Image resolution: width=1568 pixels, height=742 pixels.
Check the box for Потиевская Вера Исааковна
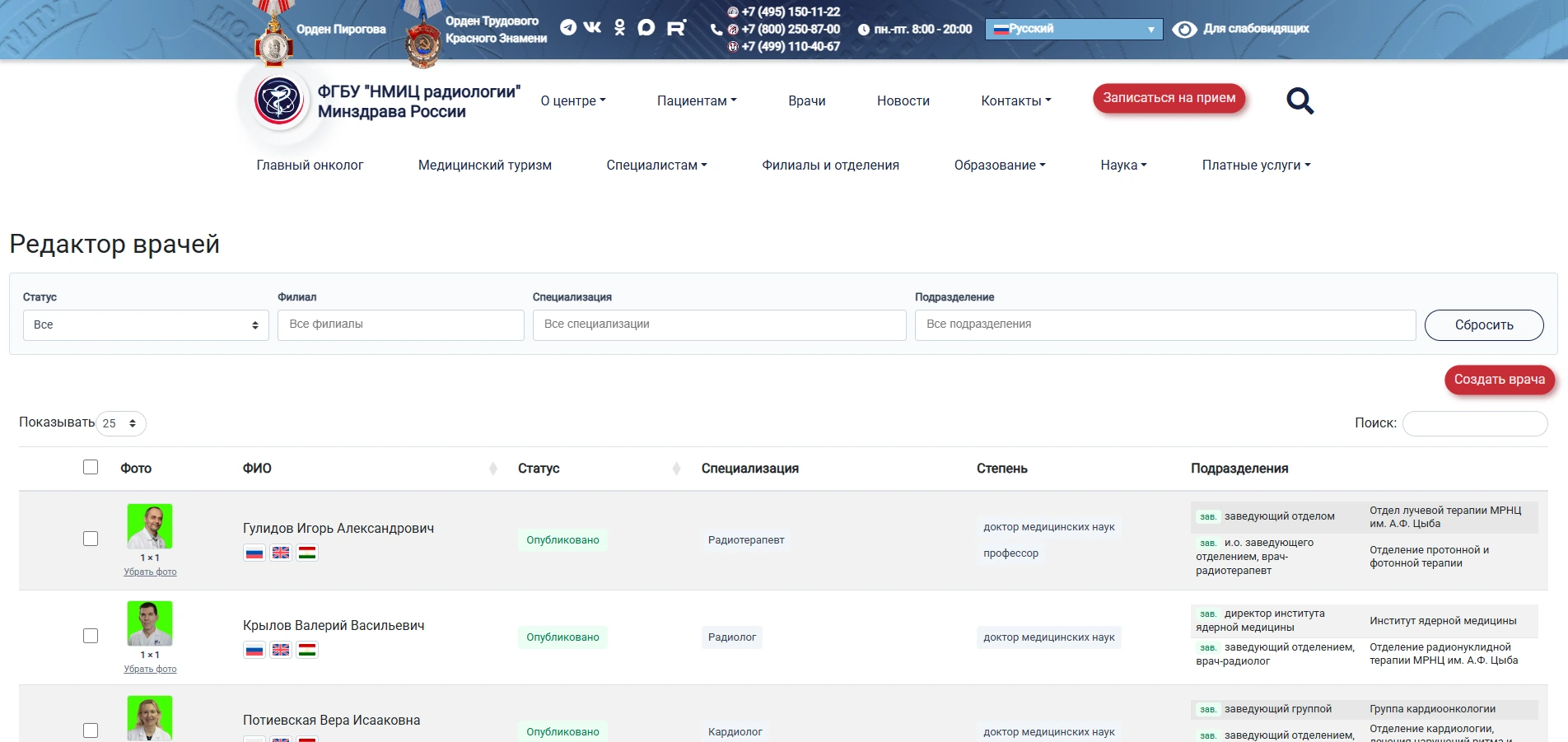tap(91, 730)
